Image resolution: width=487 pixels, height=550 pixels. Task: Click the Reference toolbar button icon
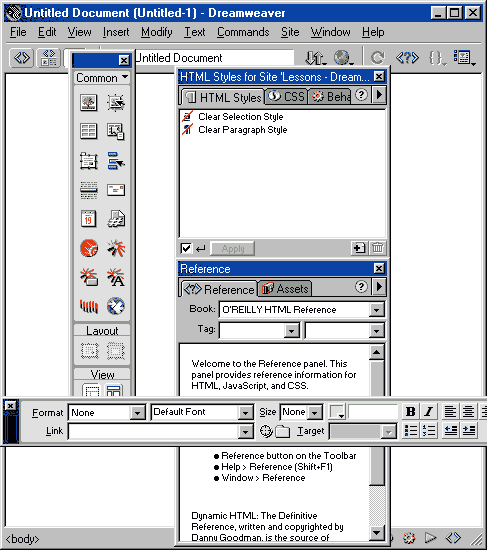point(407,58)
